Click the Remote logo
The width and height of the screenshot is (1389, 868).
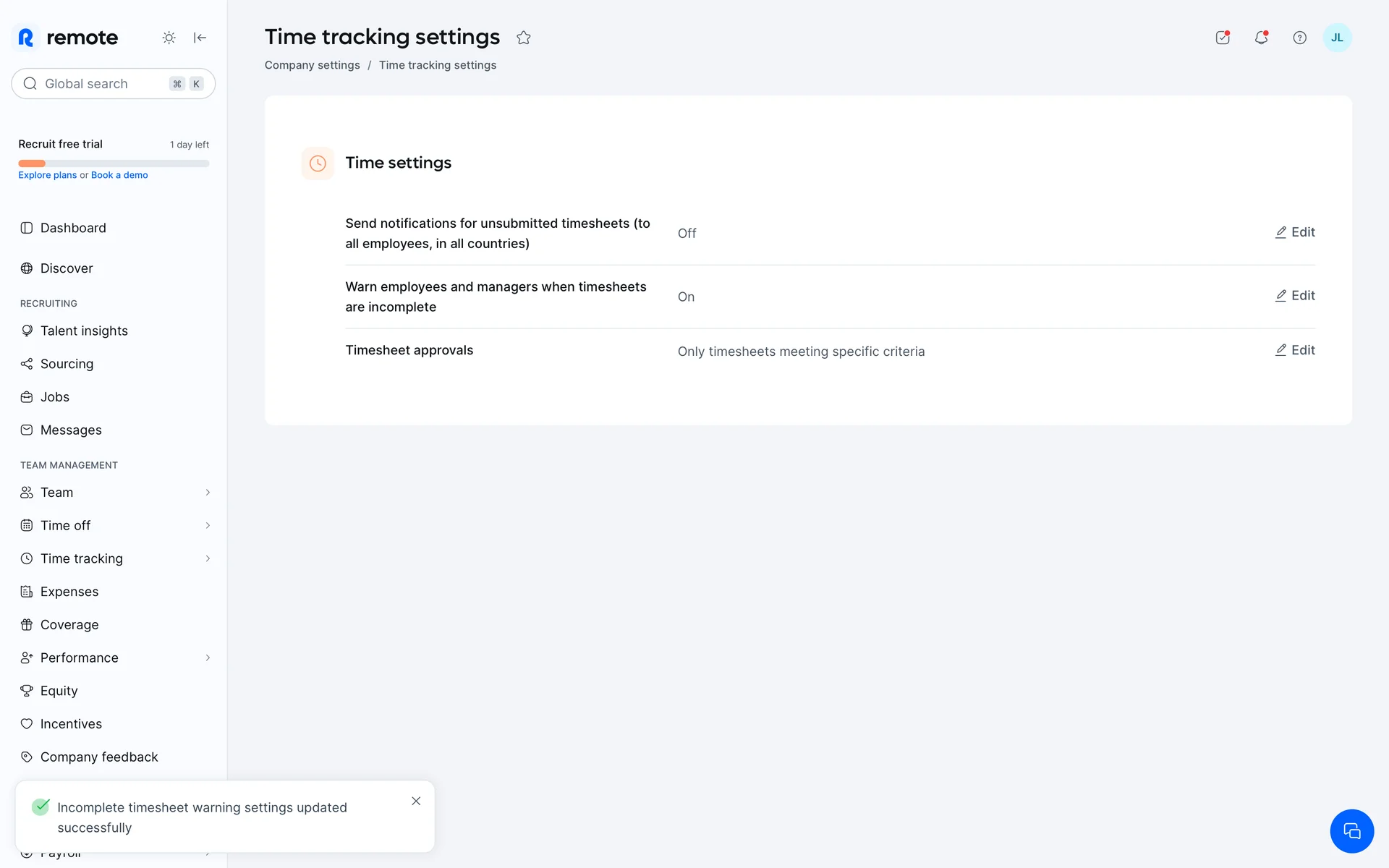coord(68,38)
